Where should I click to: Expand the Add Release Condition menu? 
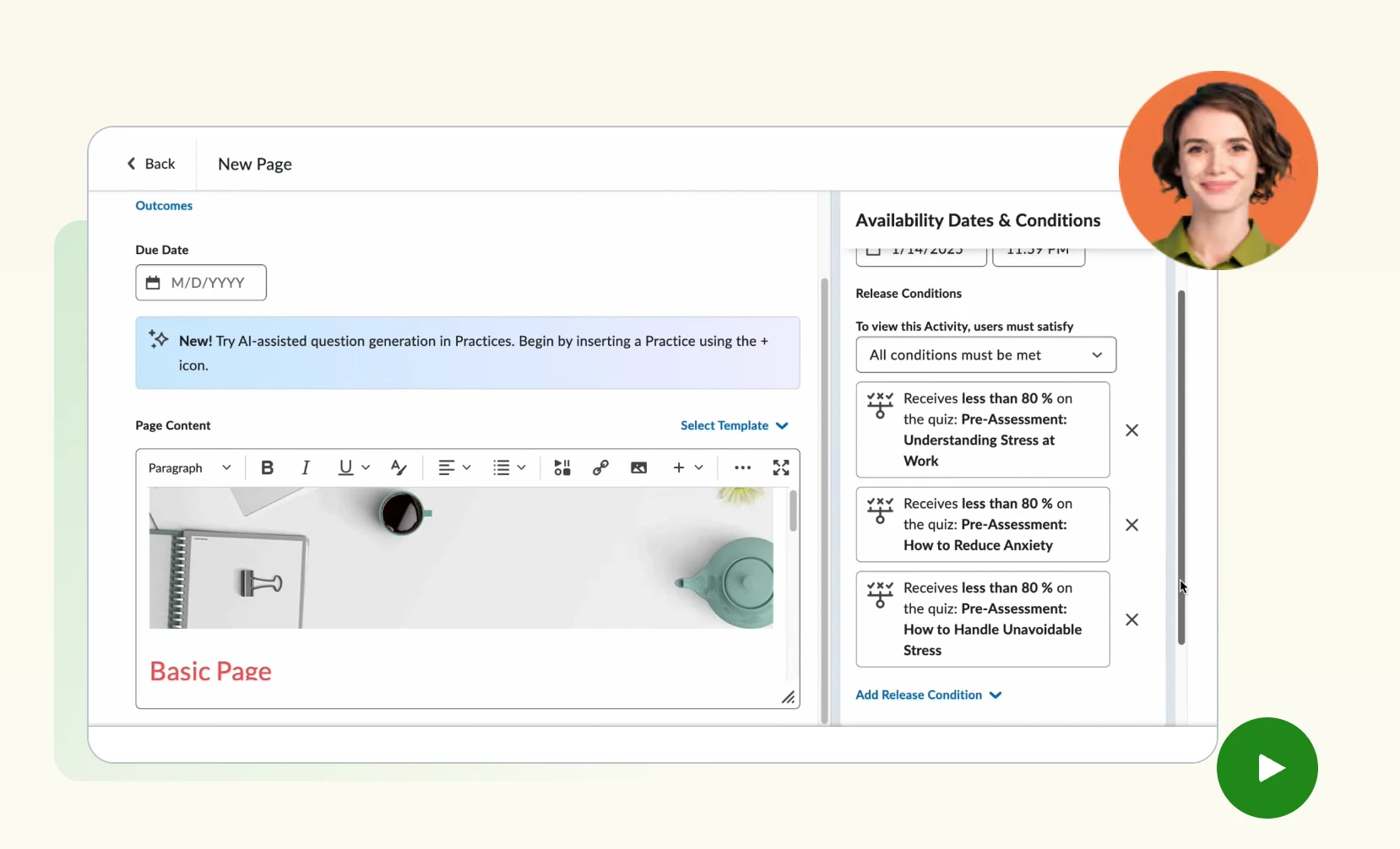pos(928,695)
